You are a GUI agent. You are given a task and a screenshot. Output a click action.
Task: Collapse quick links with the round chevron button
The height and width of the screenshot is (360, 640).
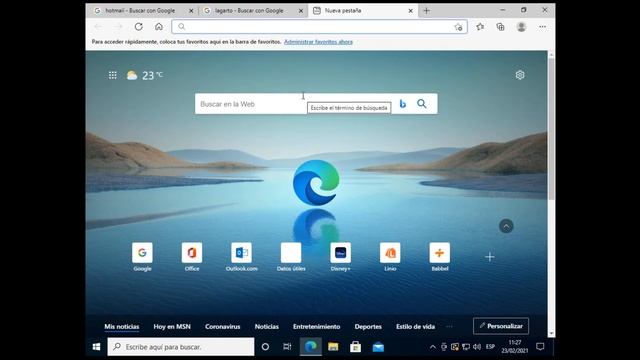[506, 226]
